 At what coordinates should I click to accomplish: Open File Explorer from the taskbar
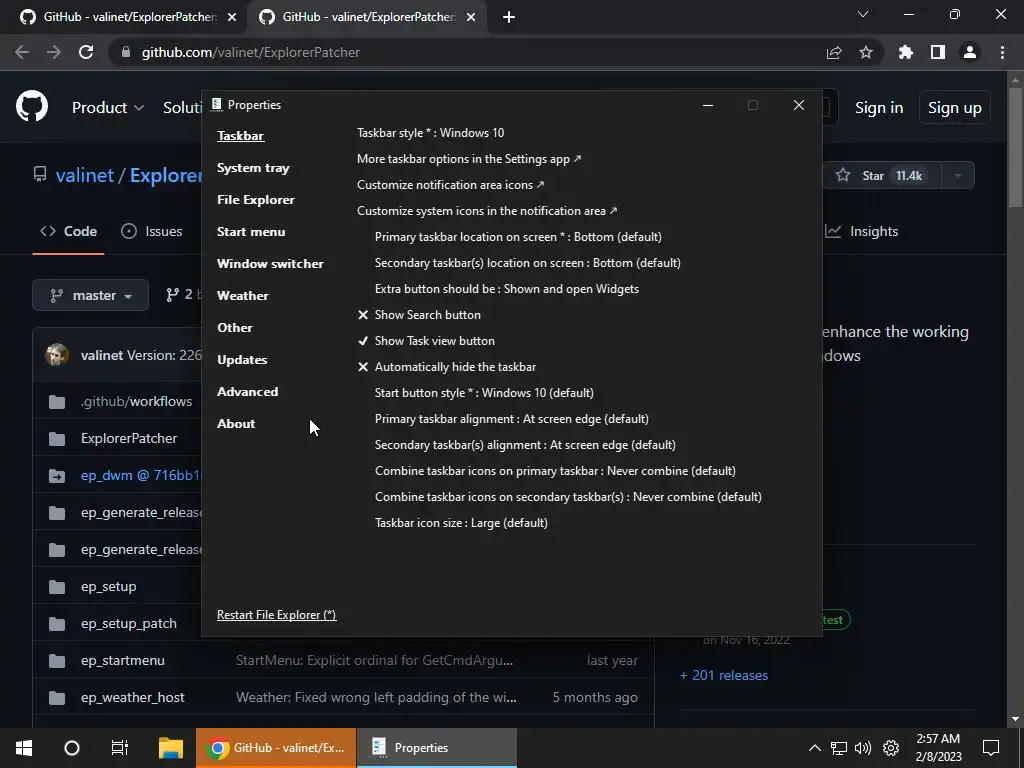click(170, 748)
